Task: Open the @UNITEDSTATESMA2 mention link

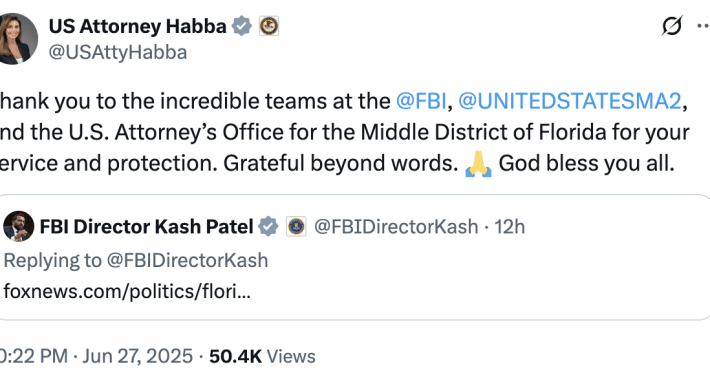Action: click(x=570, y=101)
